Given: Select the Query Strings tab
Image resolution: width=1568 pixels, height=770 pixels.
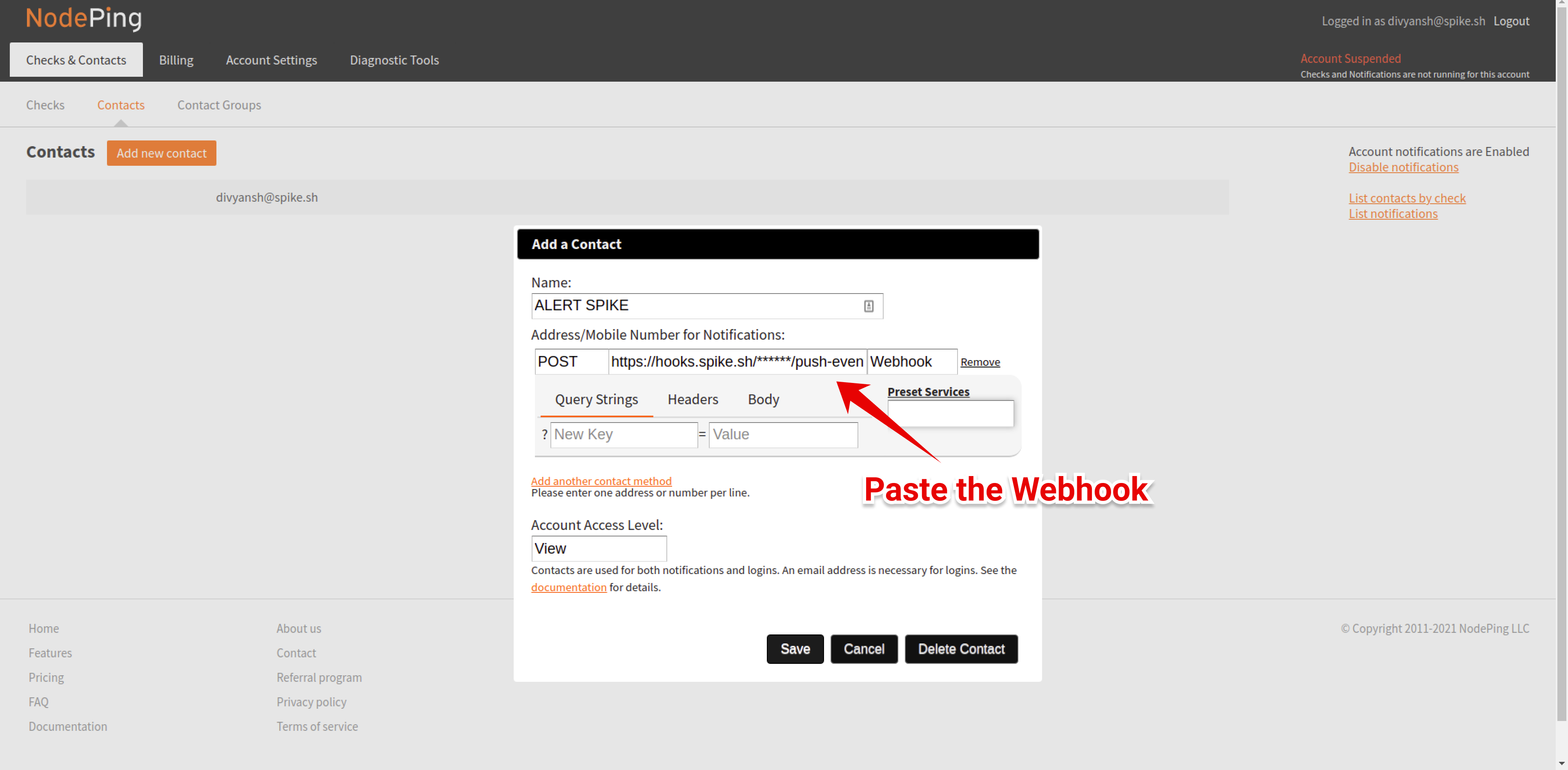Looking at the screenshot, I should pyautogui.click(x=597, y=400).
